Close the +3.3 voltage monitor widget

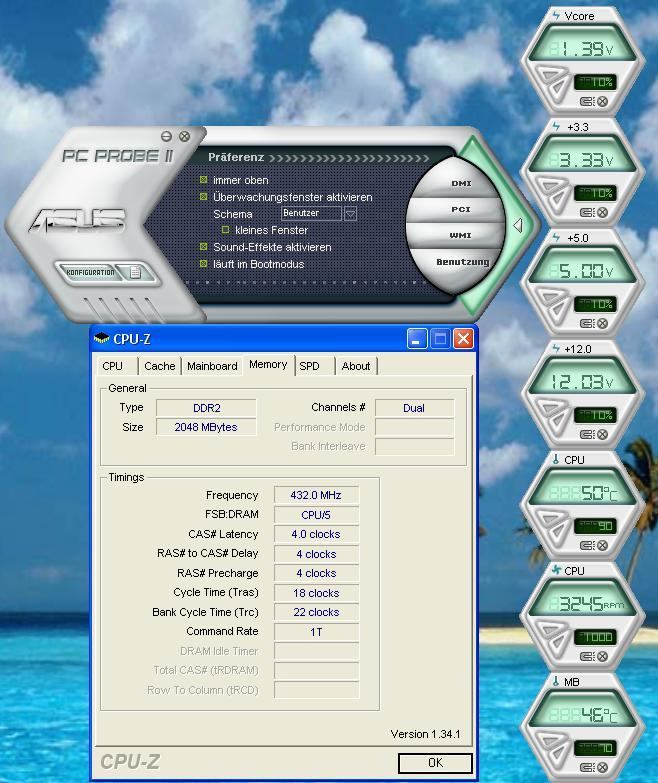603,213
